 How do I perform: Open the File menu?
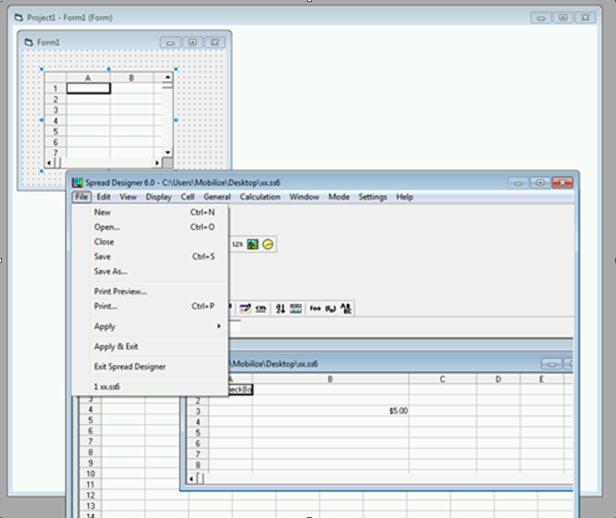(x=82, y=197)
